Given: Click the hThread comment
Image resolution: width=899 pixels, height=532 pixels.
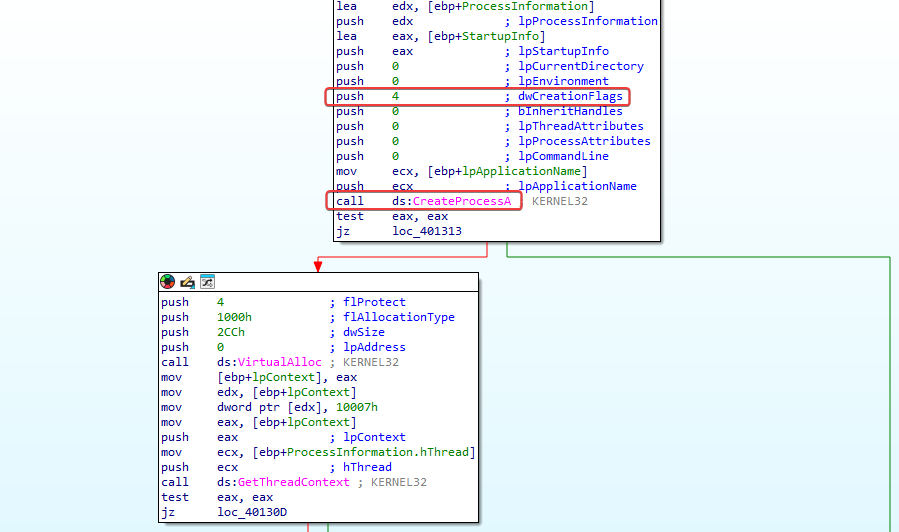Looking at the screenshot, I should point(367,467).
